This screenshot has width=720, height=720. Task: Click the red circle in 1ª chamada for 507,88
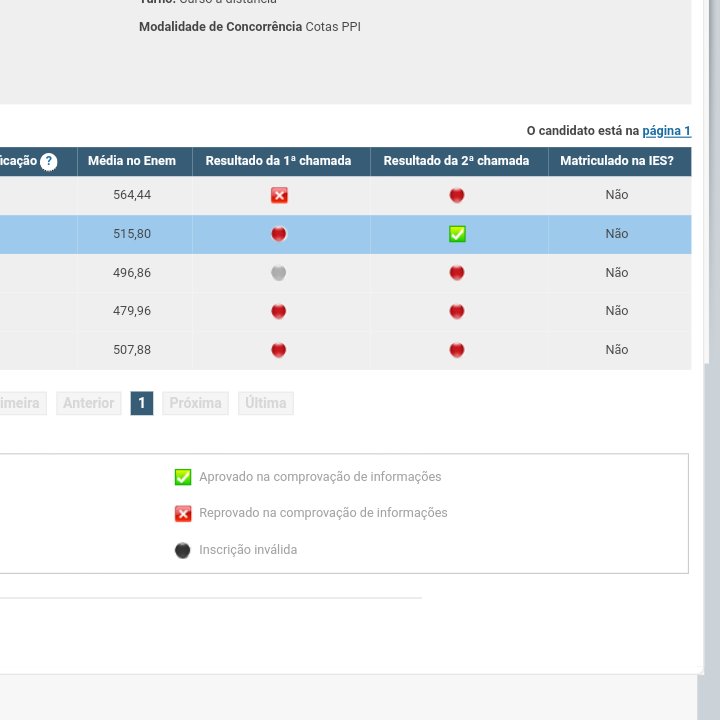tap(279, 350)
